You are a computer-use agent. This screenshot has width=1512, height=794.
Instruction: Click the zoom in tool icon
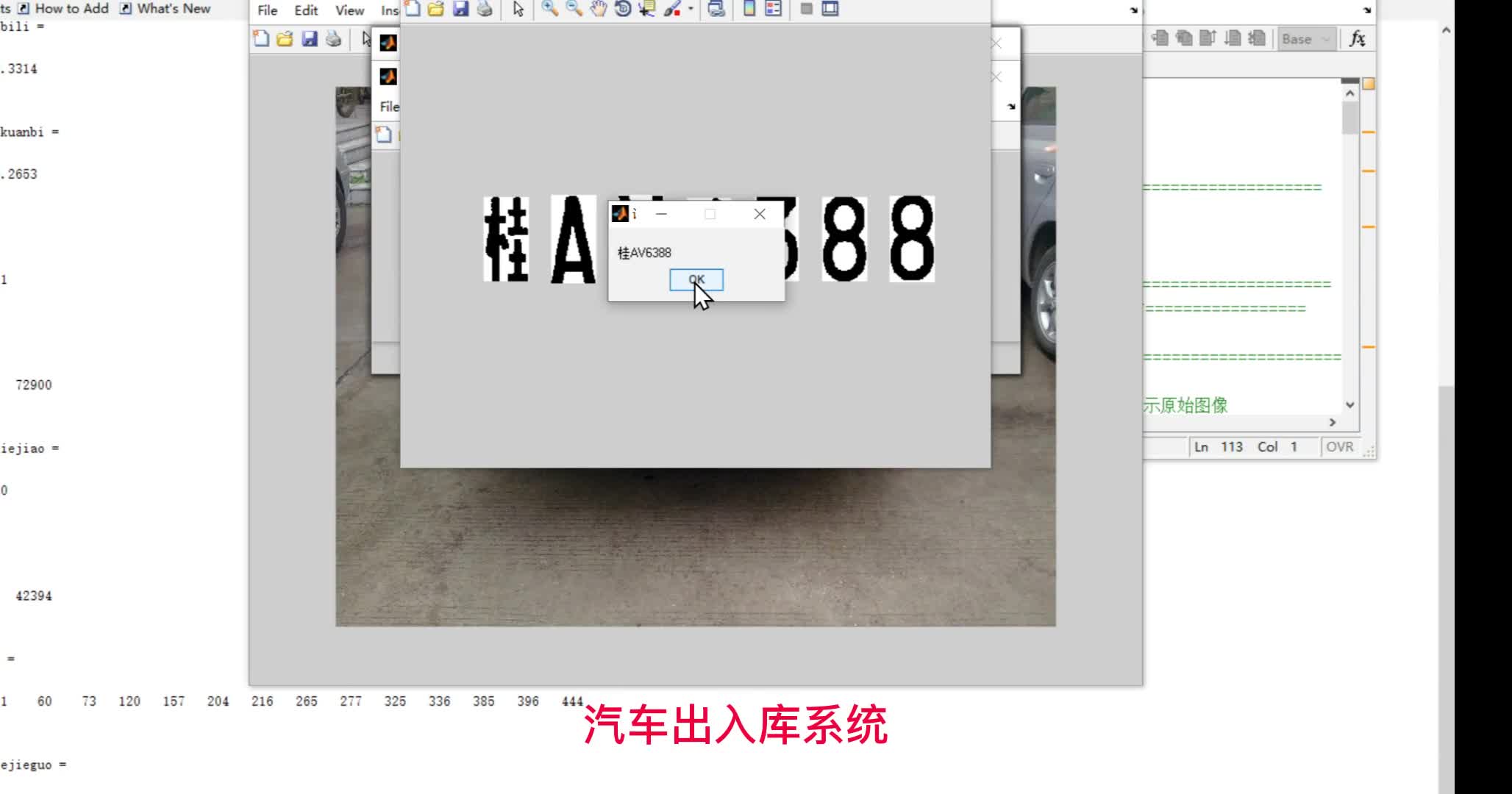coord(551,9)
